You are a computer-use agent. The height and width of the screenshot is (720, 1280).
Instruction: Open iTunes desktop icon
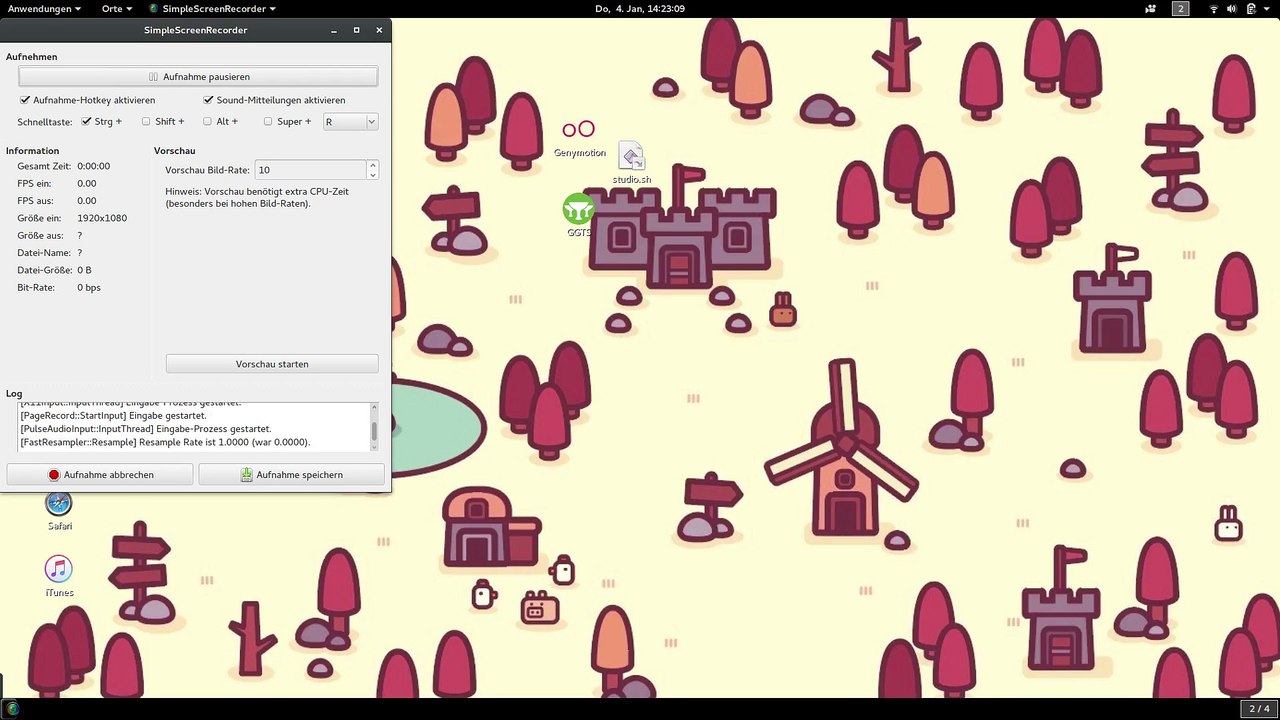pyautogui.click(x=59, y=576)
